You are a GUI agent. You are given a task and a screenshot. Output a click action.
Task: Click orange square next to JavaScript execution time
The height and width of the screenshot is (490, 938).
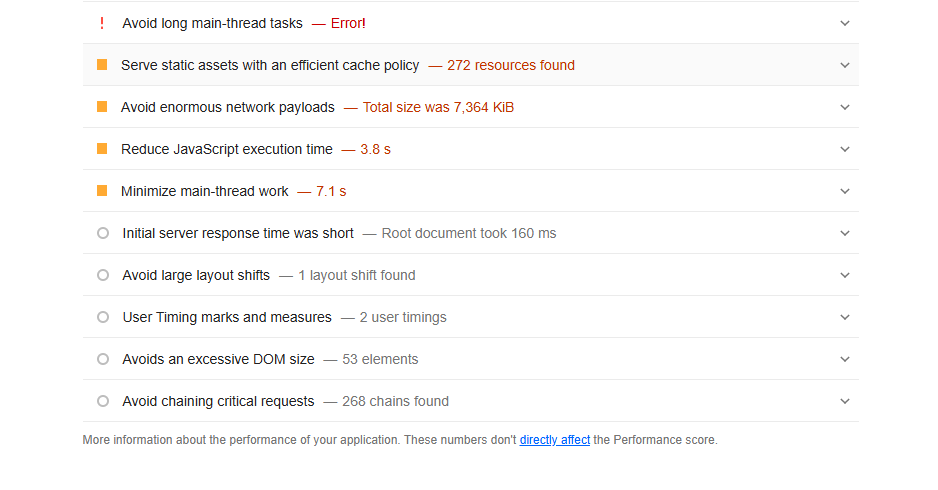click(102, 149)
